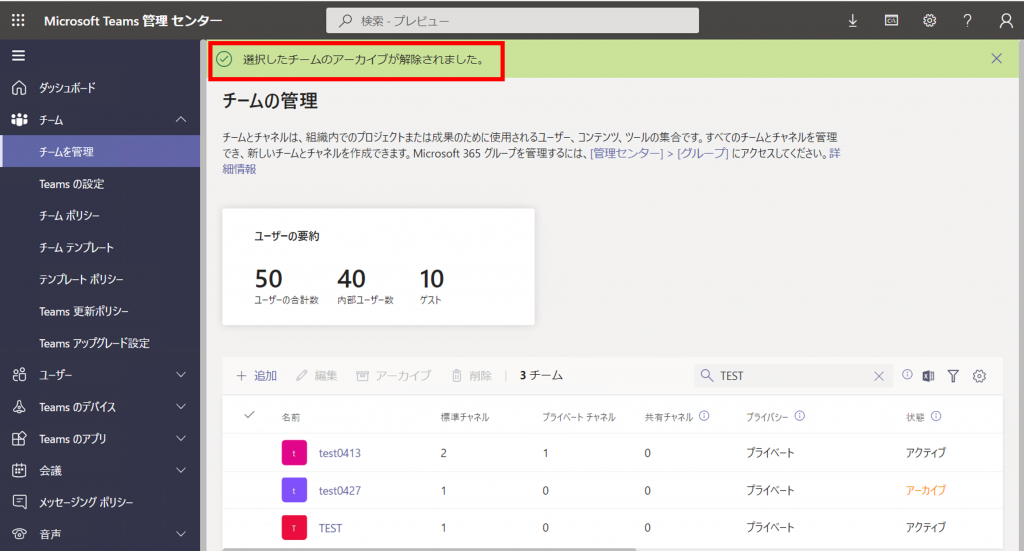This screenshot has height=551, width=1024.
Task: Open the settings gear in top bar
Action: [929, 20]
